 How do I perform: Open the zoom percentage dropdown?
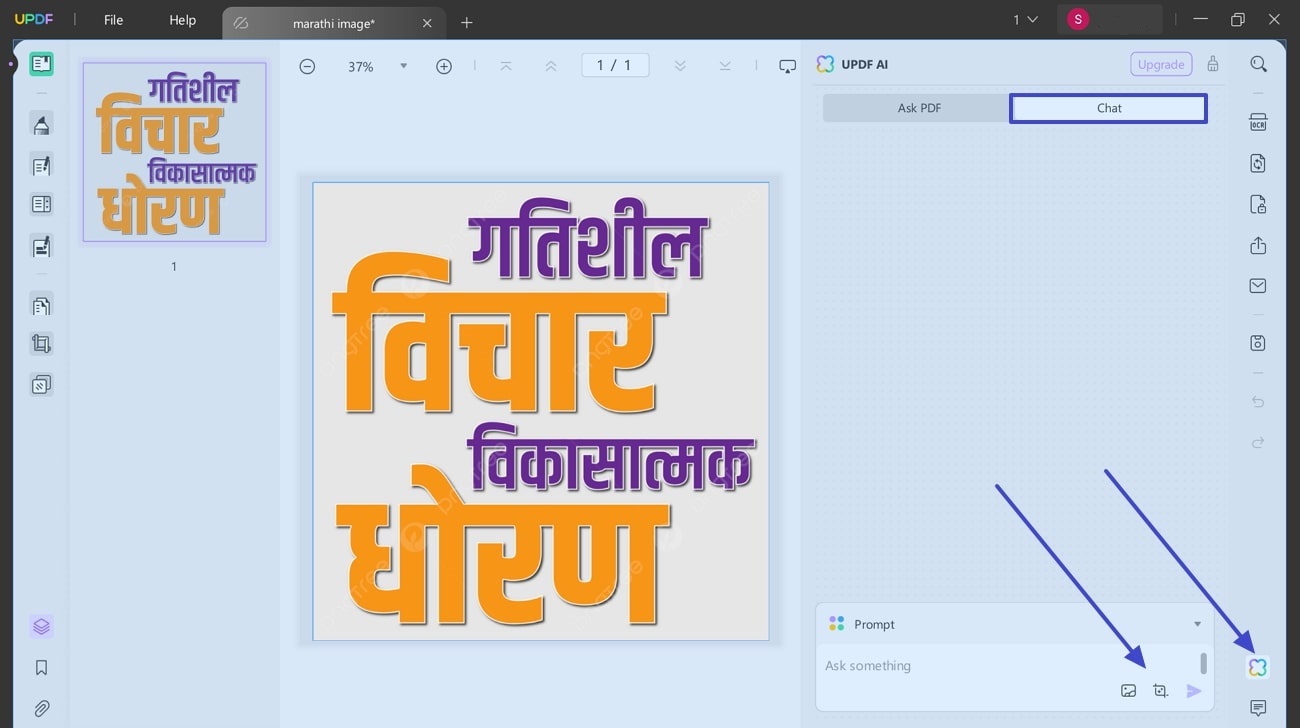coord(403,66)
